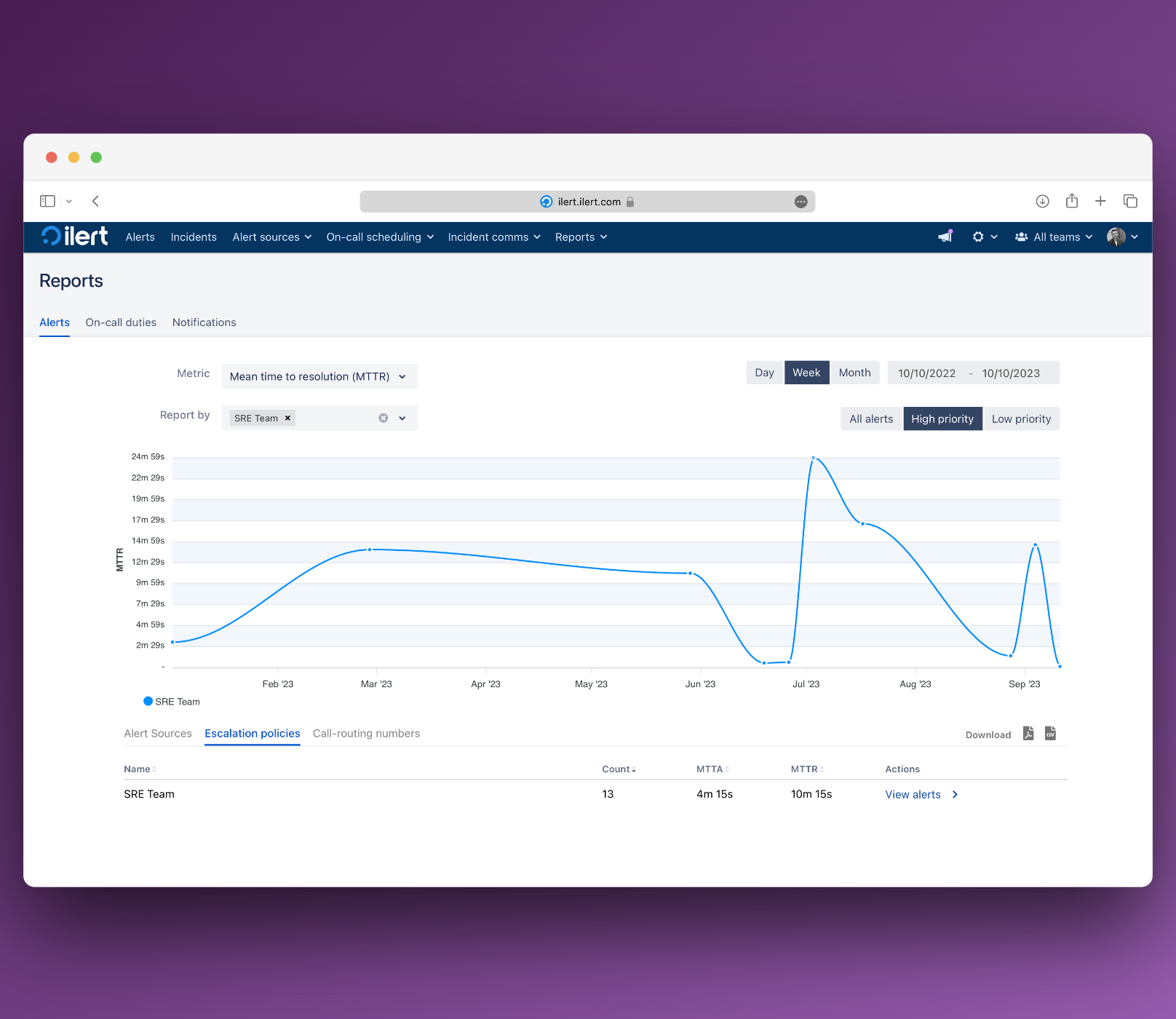This screenshot has width=1176, height=1019.
Task: Toggle SRE Team legend color dot
Action: tap(148, 701)
